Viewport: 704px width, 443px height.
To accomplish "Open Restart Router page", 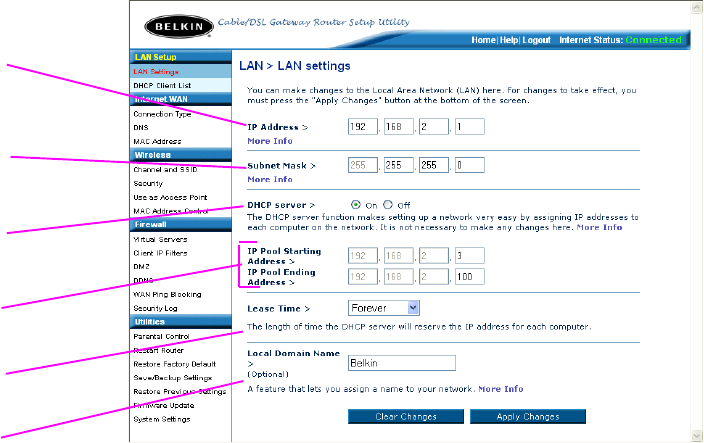I will click(x=158, y=350).
